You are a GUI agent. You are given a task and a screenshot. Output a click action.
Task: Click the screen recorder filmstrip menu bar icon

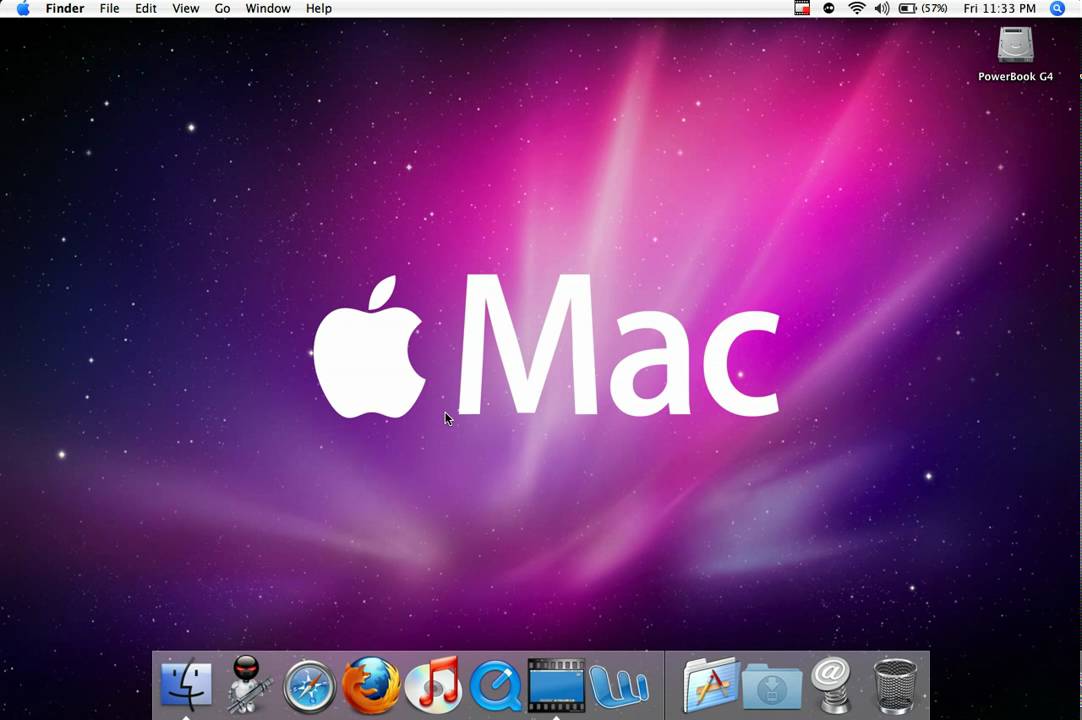802,8
